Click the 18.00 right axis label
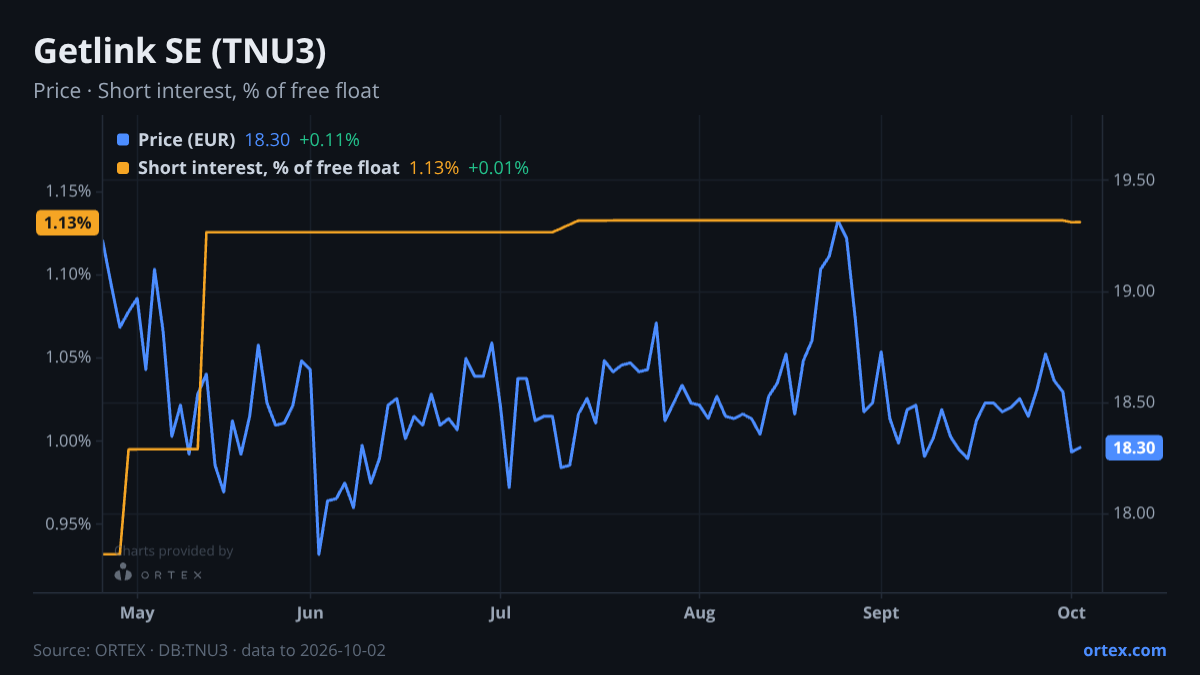 (1132, 513)
